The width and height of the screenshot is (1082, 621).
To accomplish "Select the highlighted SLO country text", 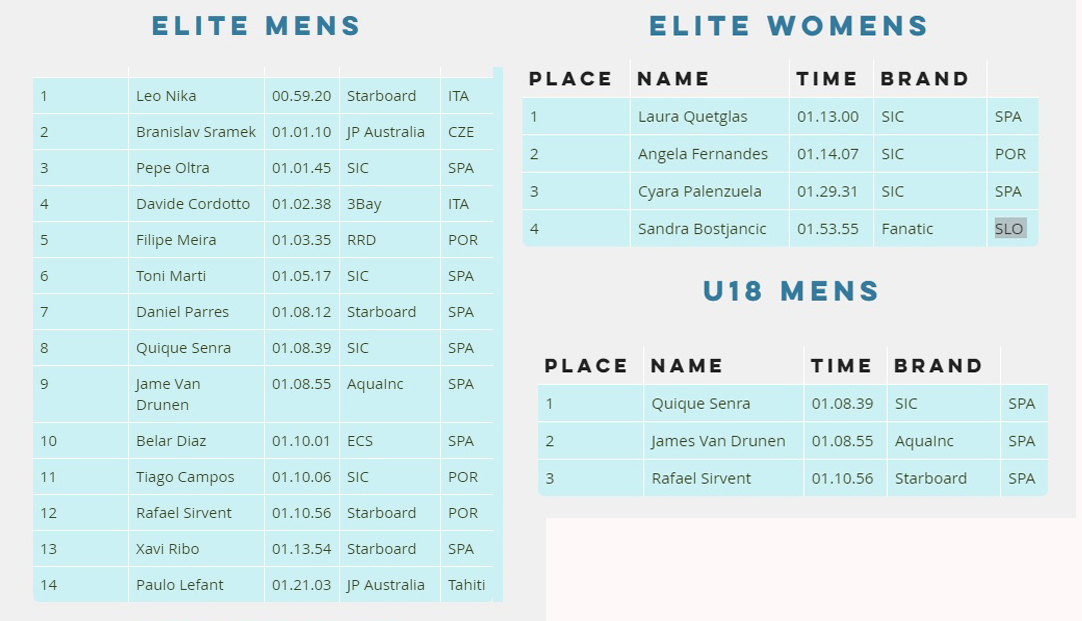I will [1010, 228].
